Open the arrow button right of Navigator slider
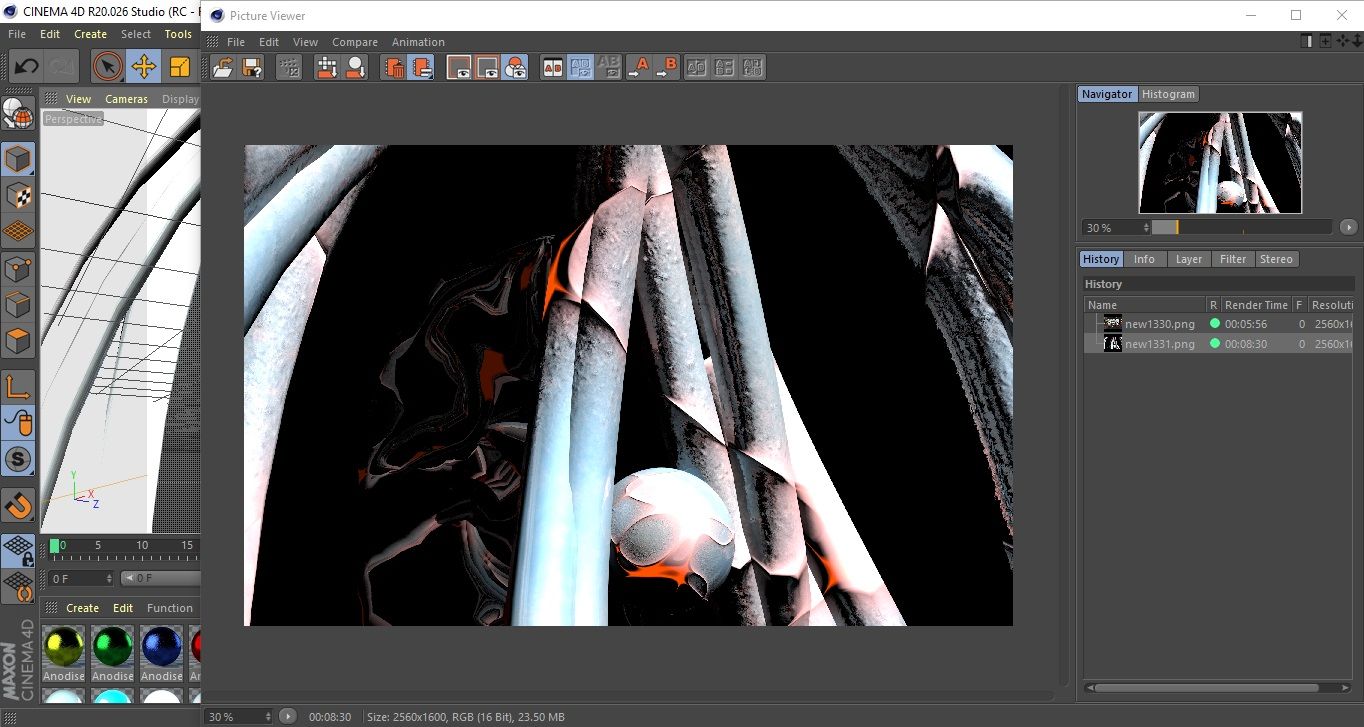The height and width of the screenshot is (727, 1364). [1348, 228]
